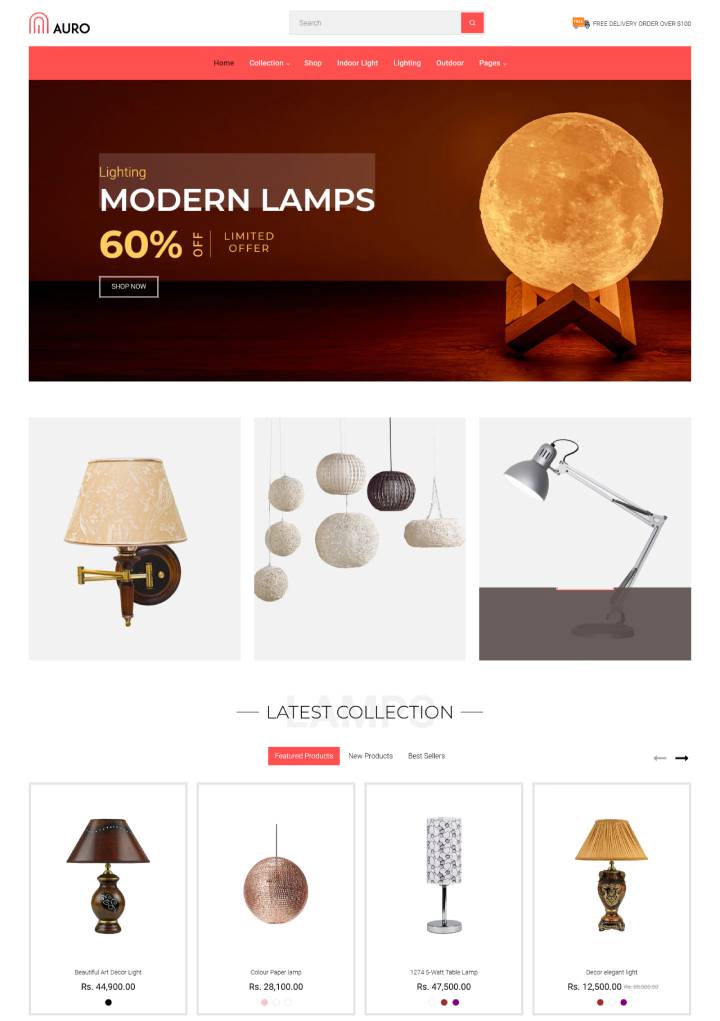Select purple swatch under 1274 5-Watt Table Lamp
Screen dimensions: 720x1021
coord(456,1002)
